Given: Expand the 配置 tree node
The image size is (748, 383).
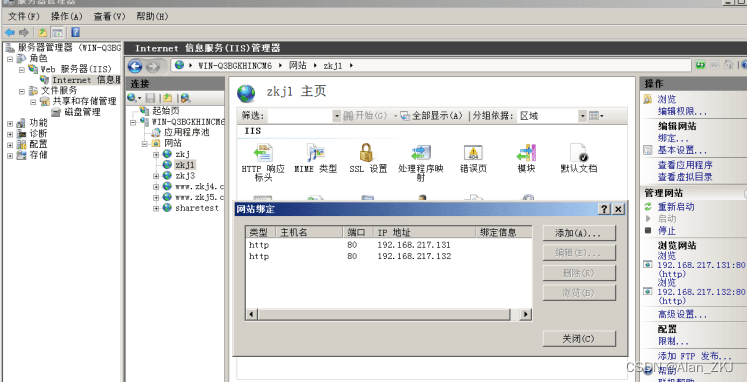Looking at the screenshot, I should (x=10, y=145).
